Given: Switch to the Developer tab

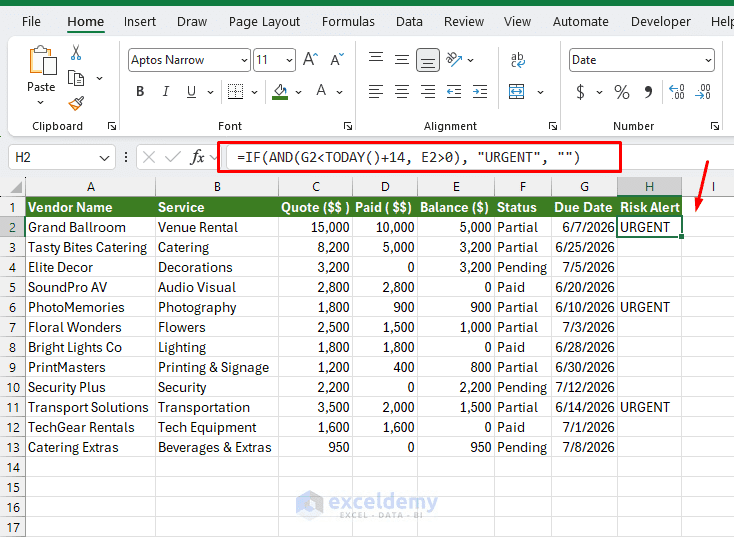Looking at the screenshot, I should pyautogui.click(x=661, y=22).
